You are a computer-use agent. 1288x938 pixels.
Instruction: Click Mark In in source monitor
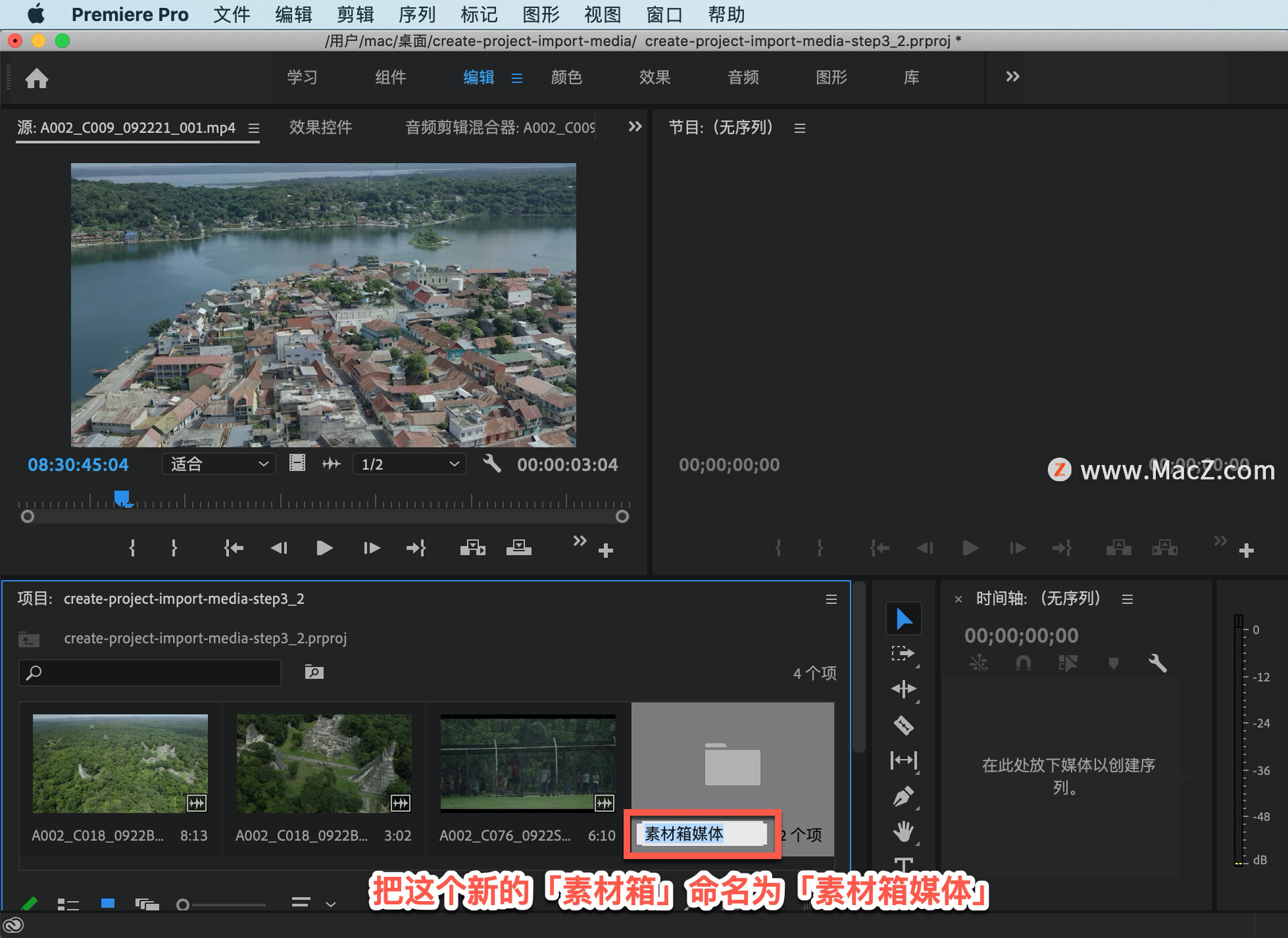[132, 548]
